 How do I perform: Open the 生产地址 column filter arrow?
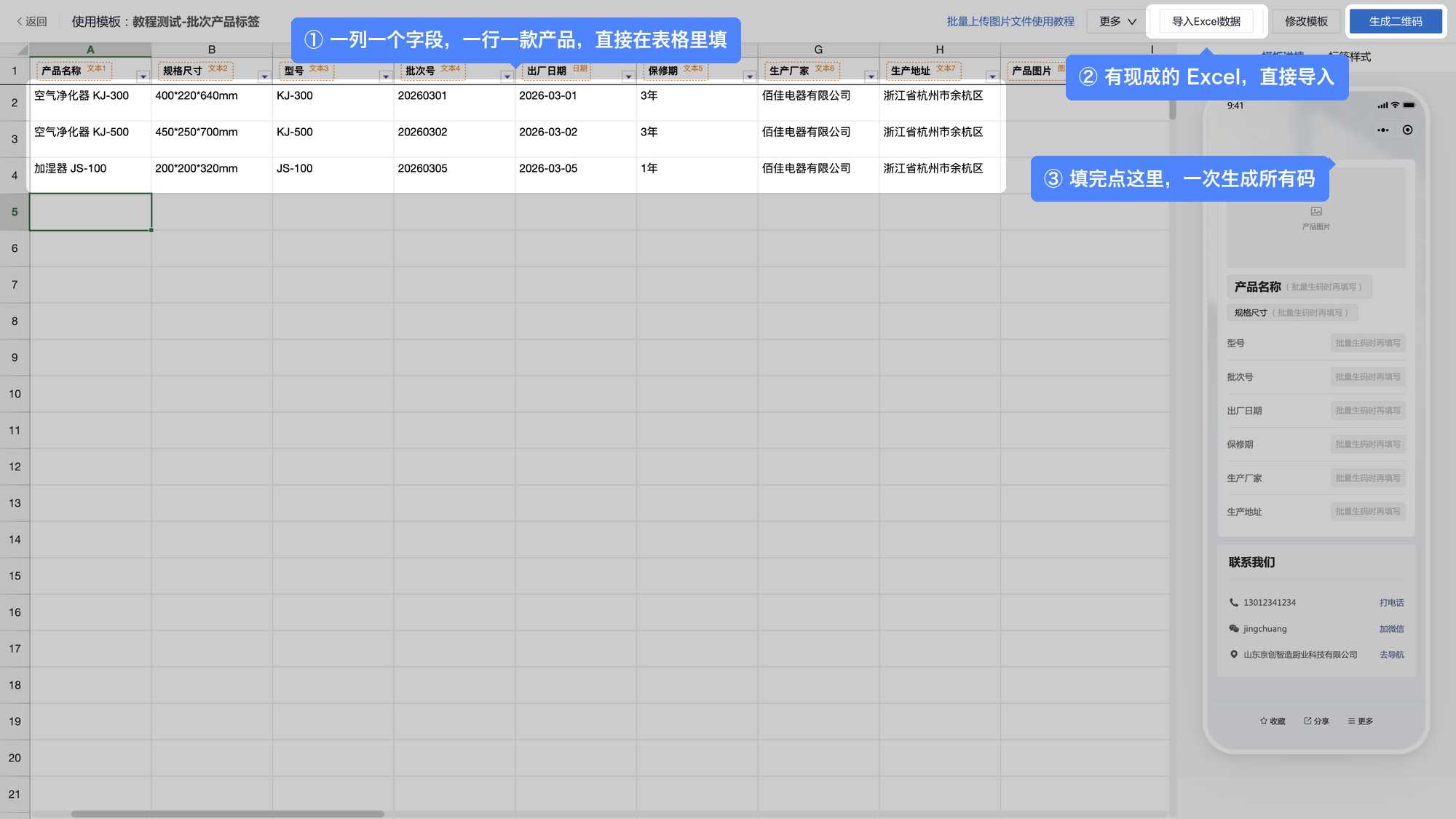tap(992, 76)
